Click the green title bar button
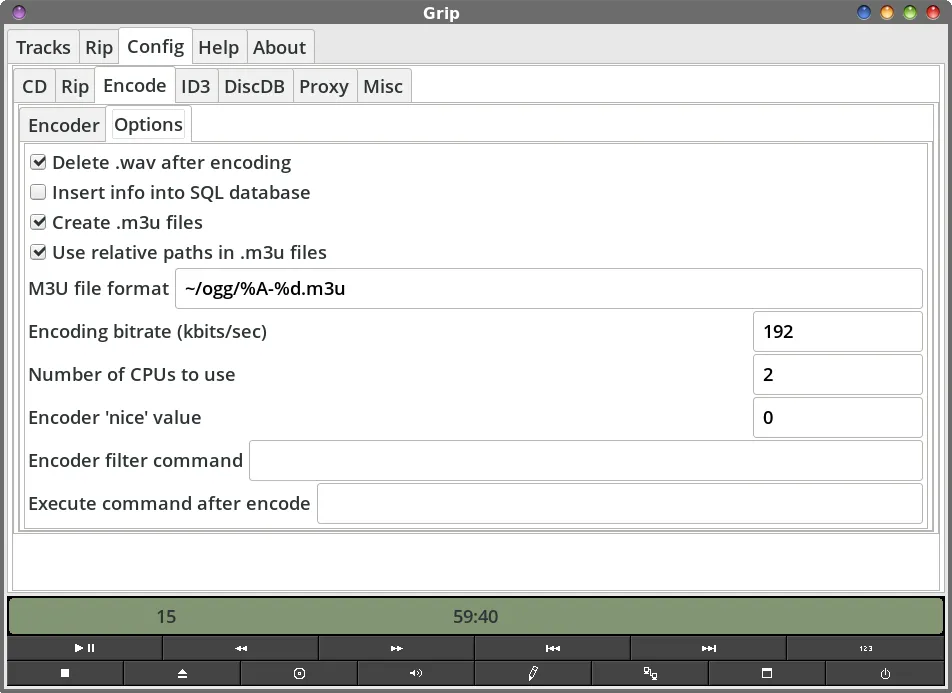Image resolution: width=952 pixels, height=693 pixels. pos(910,12)
